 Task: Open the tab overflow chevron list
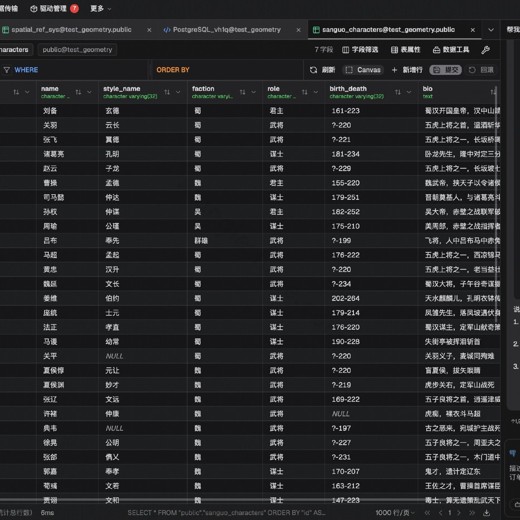(x=491, y=30)
